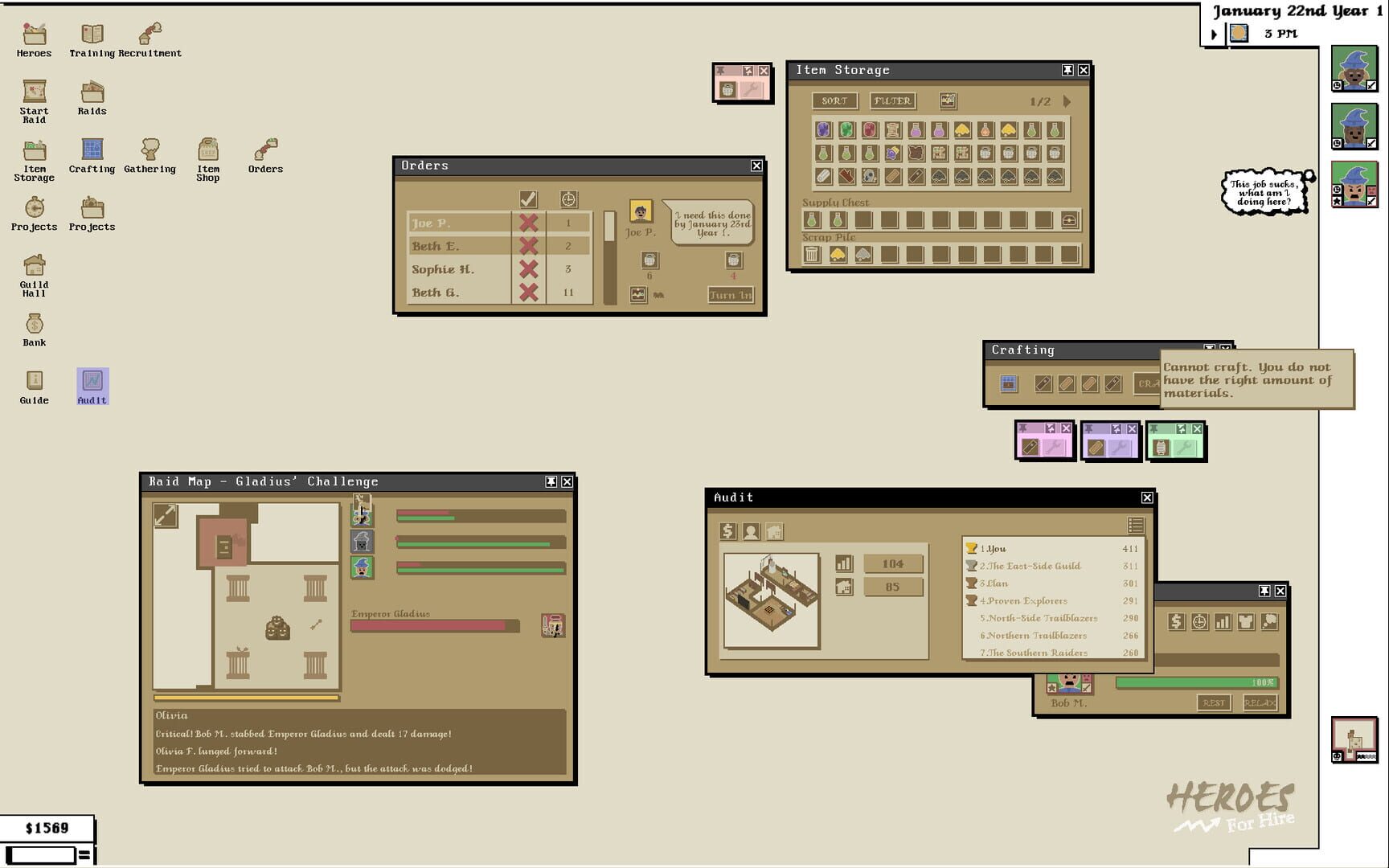
Task: Click the time-advance arrow beside 3 PM
Action: tap(1214, 34)
